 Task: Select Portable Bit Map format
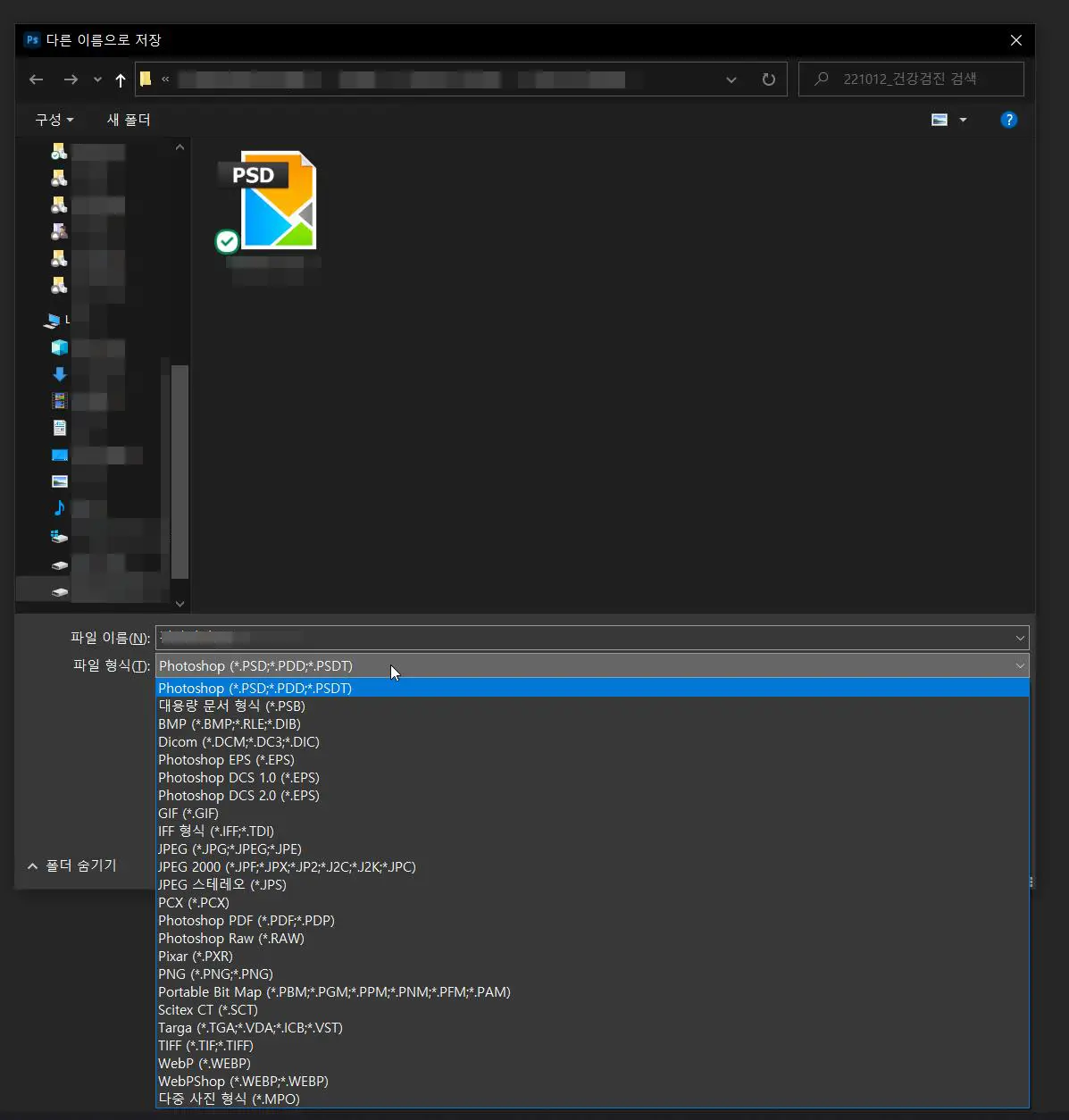point(592,991)
